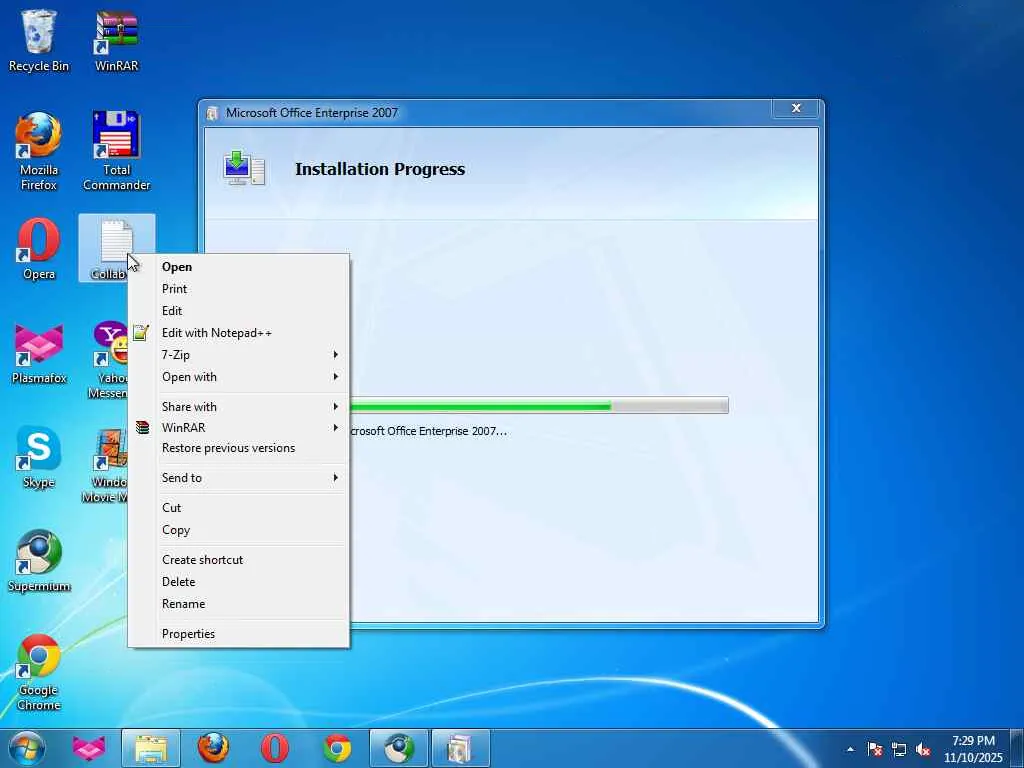
Task: Switch to Office setup taskbar button
Action: click(461, 748)
